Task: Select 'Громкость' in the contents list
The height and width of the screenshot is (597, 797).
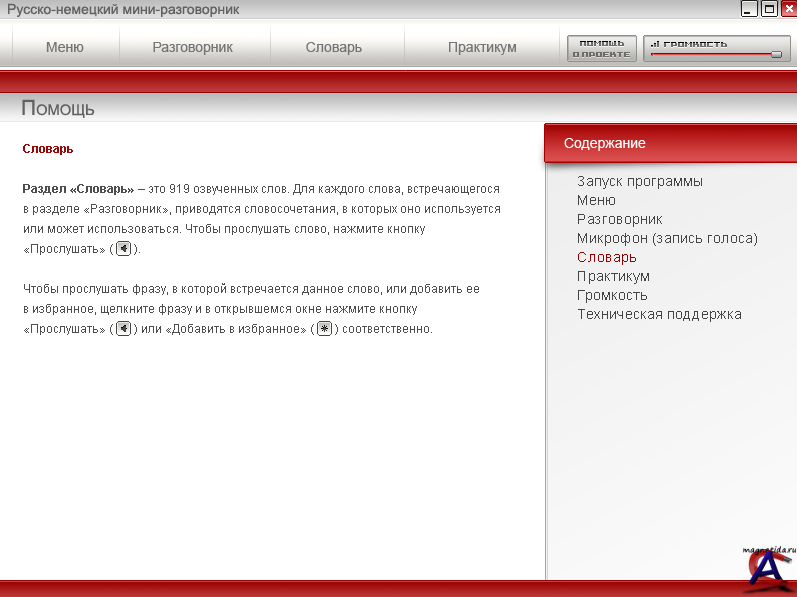Action: [612, 295]
